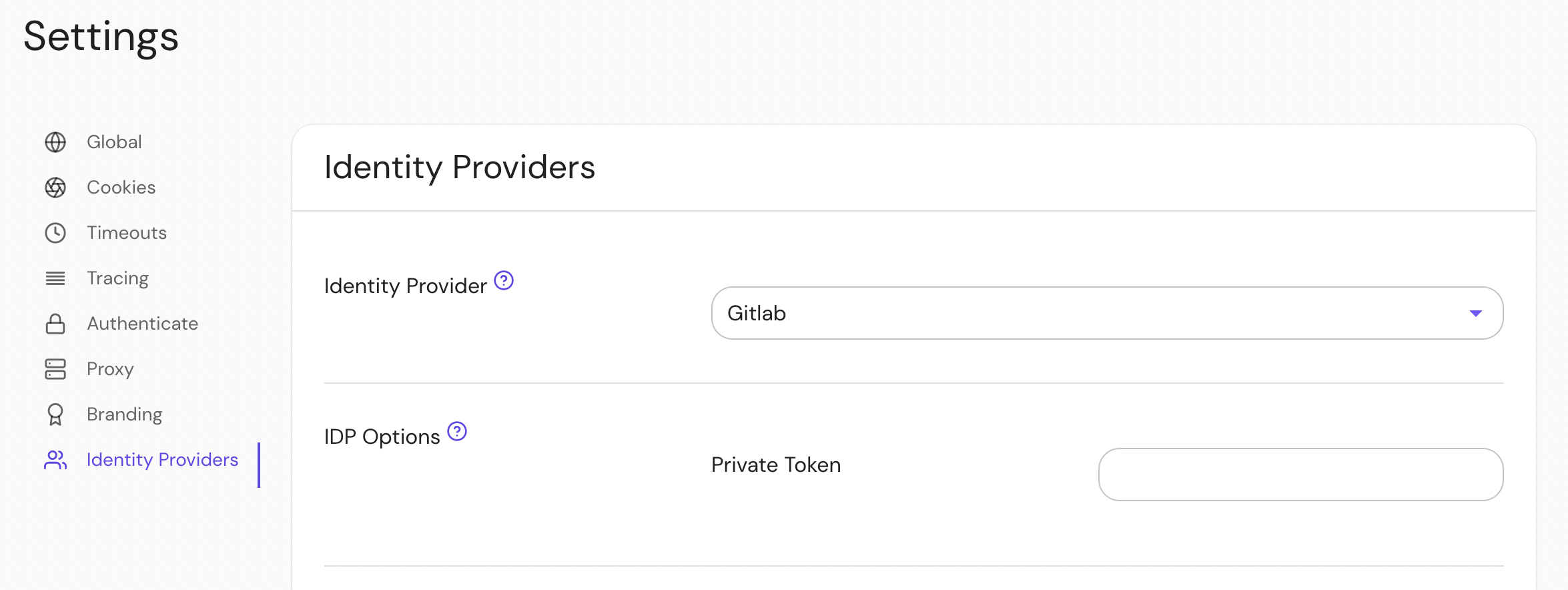This screenshot has height=590, width=1568.
Task: Select the cookie icon in the sidebar
Action: pyautogui.click(x=55, y=188)
